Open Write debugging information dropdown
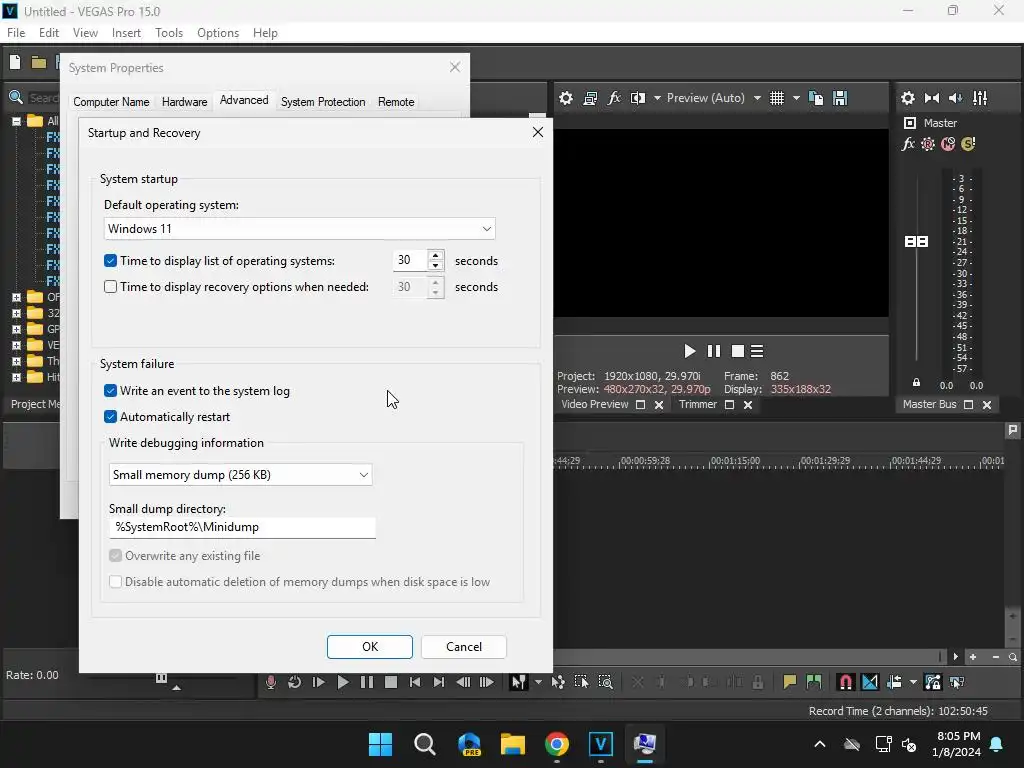Image resolution: width=1024 pixels, height=768 pixels. click(240, 475)
